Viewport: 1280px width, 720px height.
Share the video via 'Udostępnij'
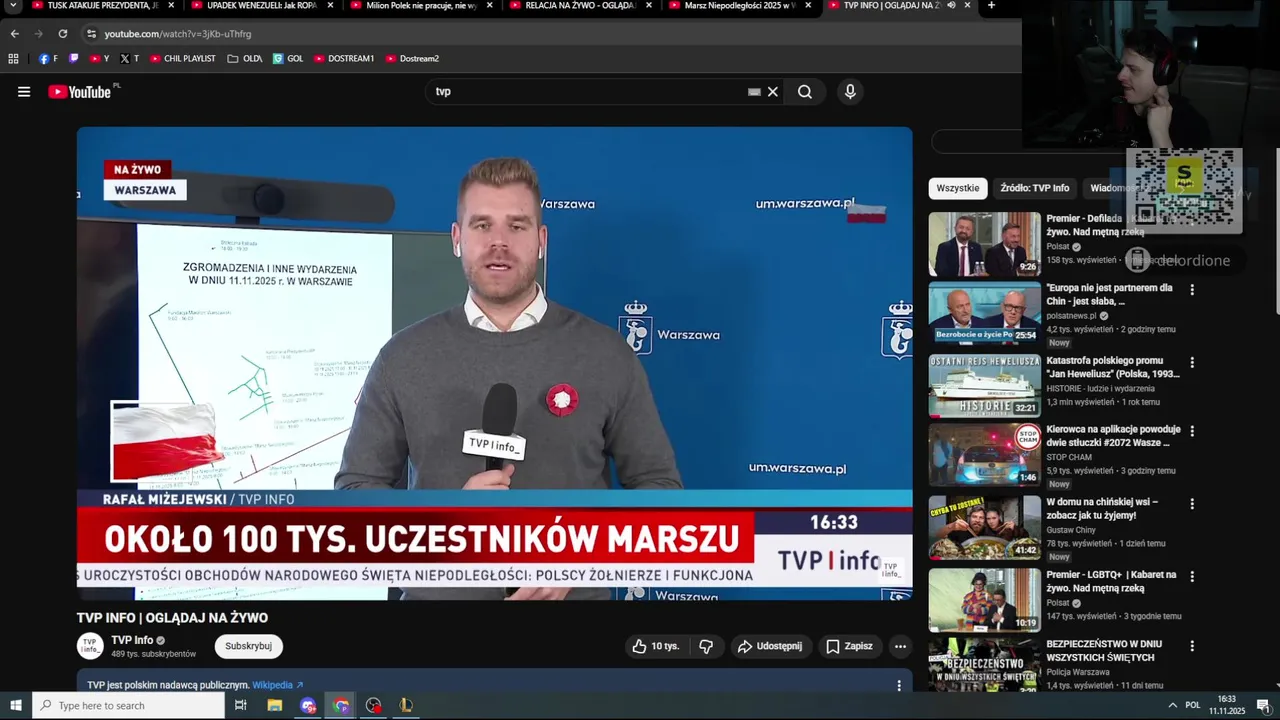click(770, 646)
